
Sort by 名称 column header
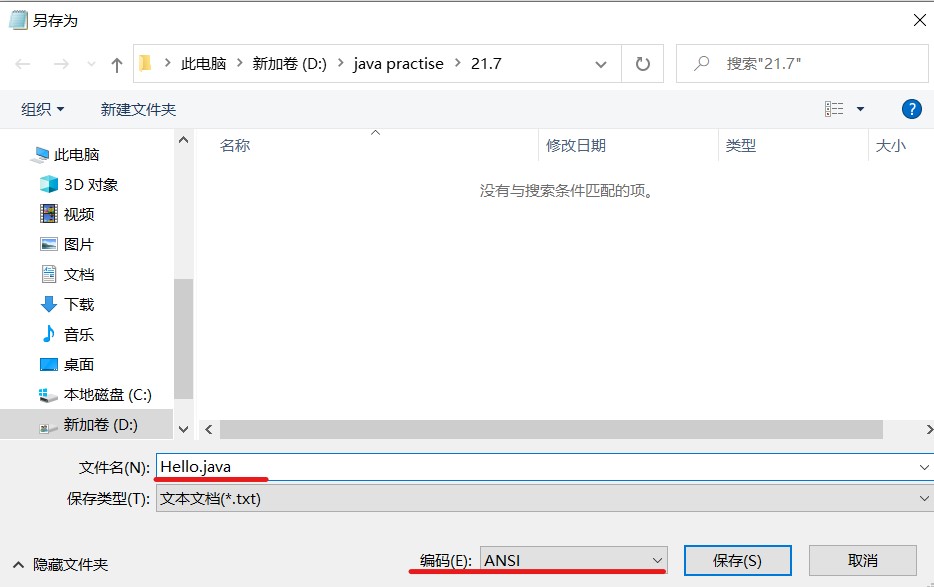pos(235,145)
